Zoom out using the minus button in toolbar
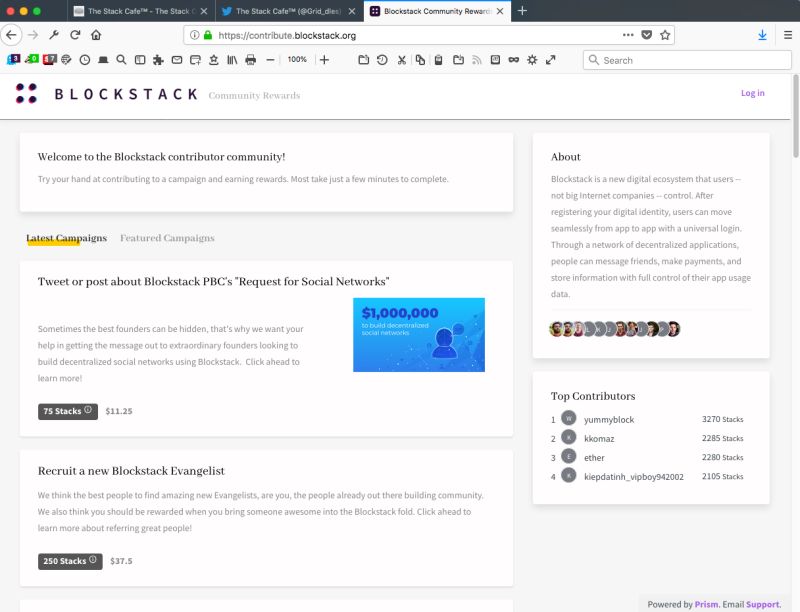Viewport: 800px width, 612px height. point(271,59)
